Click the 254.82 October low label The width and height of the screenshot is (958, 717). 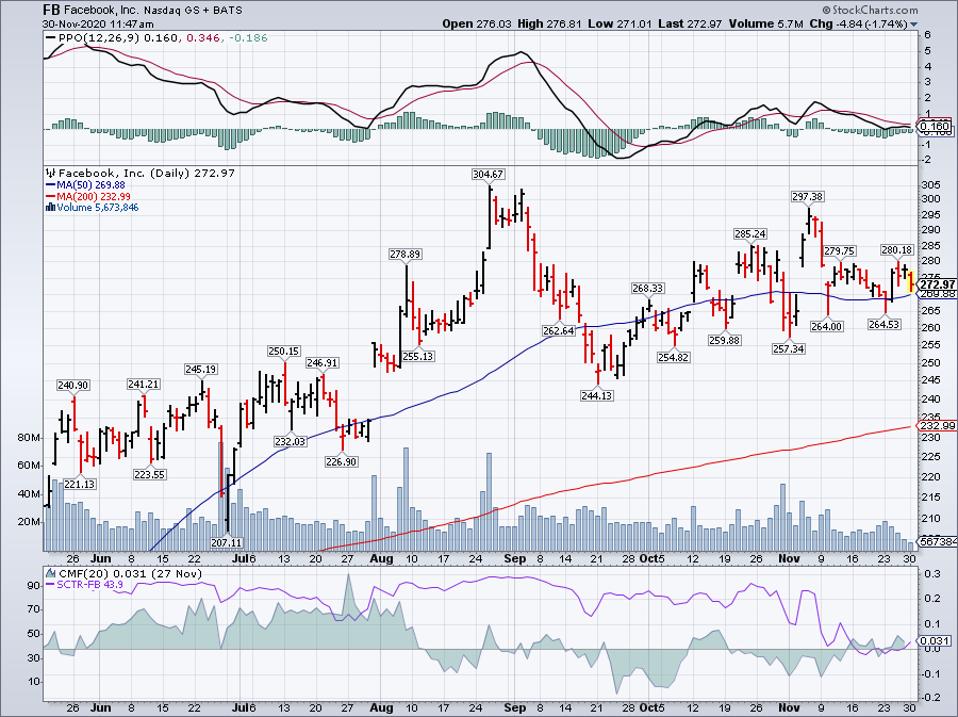[x=673, y=357]
